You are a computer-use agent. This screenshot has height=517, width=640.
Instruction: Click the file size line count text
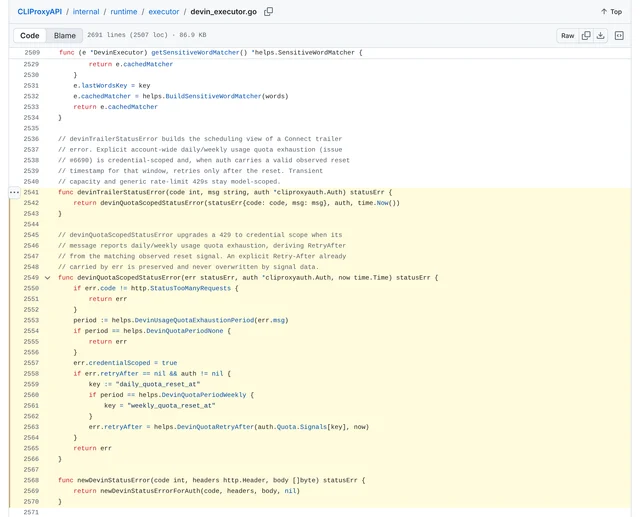(147, 35)
